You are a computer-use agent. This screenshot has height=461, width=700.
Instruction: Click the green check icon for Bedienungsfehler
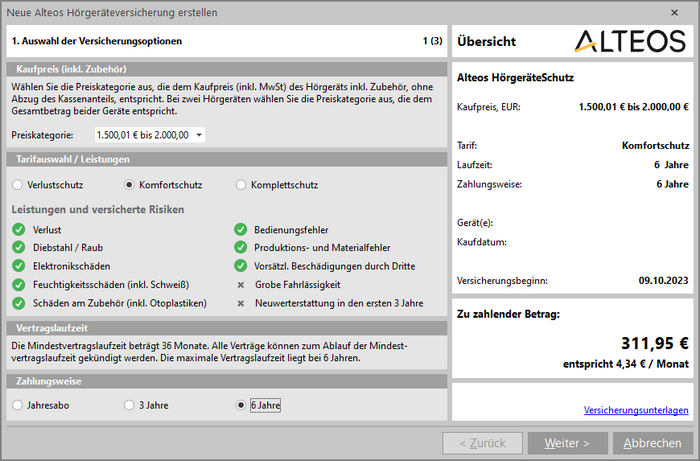(241, 230)
